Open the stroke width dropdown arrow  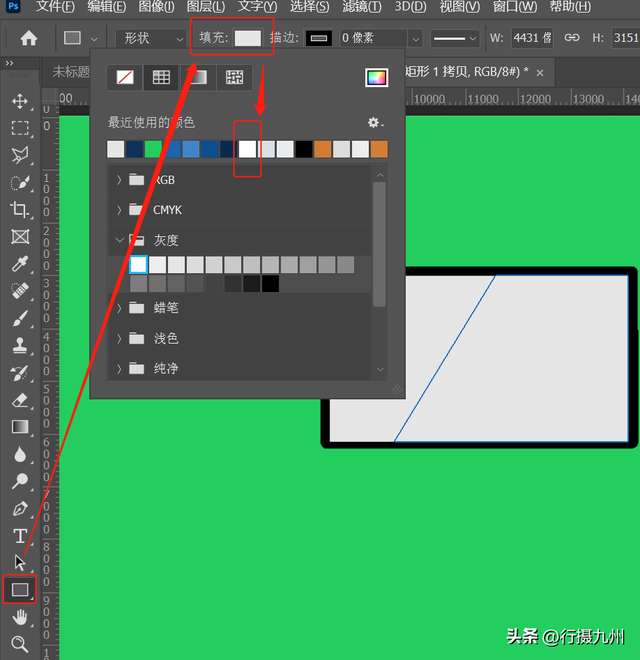[416, 39]
